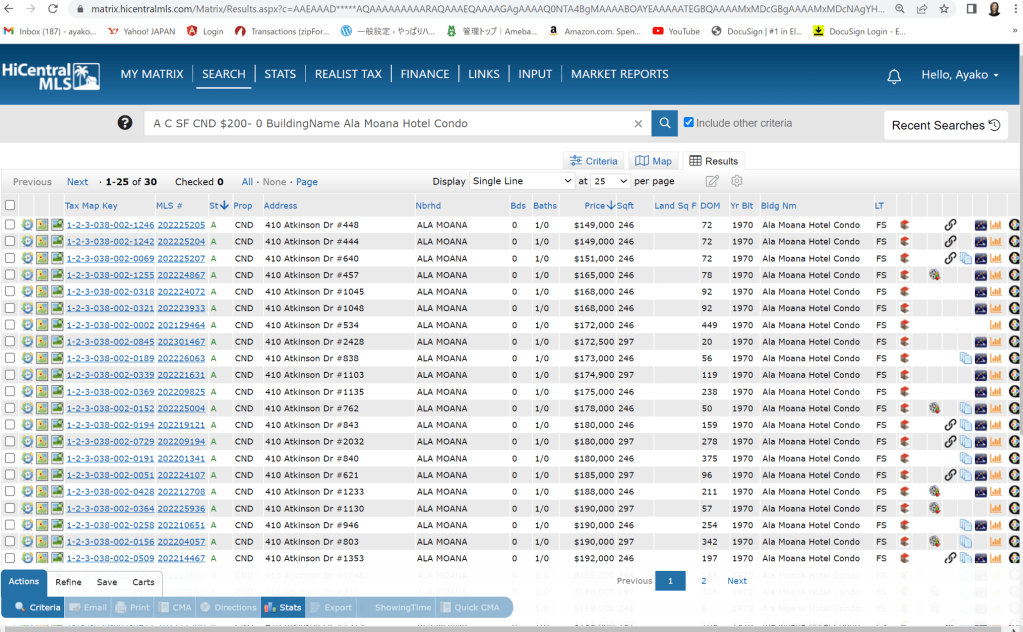1023x632 pixels.
Task: Open the 25 per page dropdown
Action: click(610, 181)
